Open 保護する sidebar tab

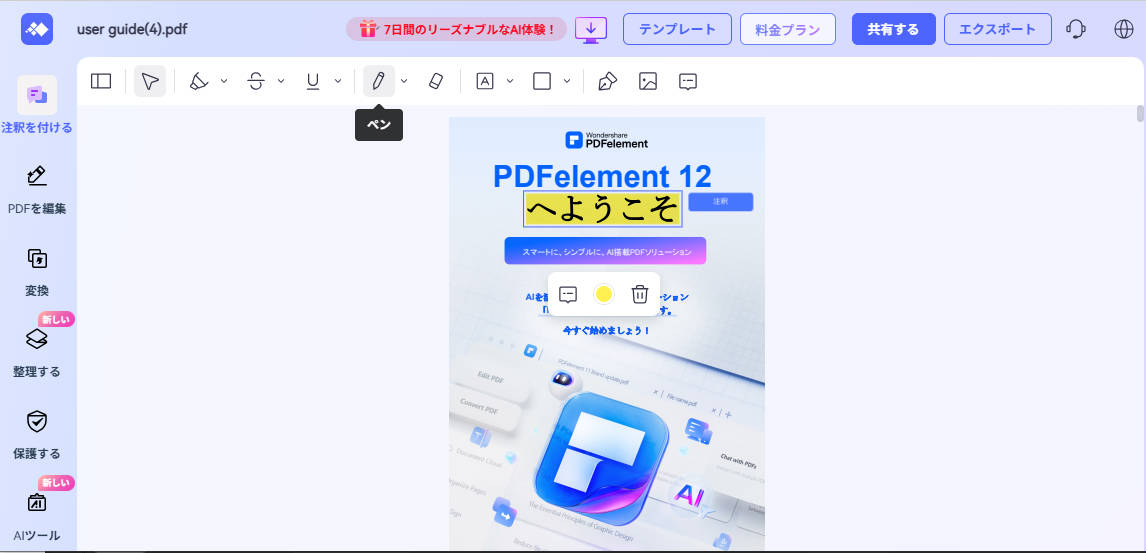37,434
